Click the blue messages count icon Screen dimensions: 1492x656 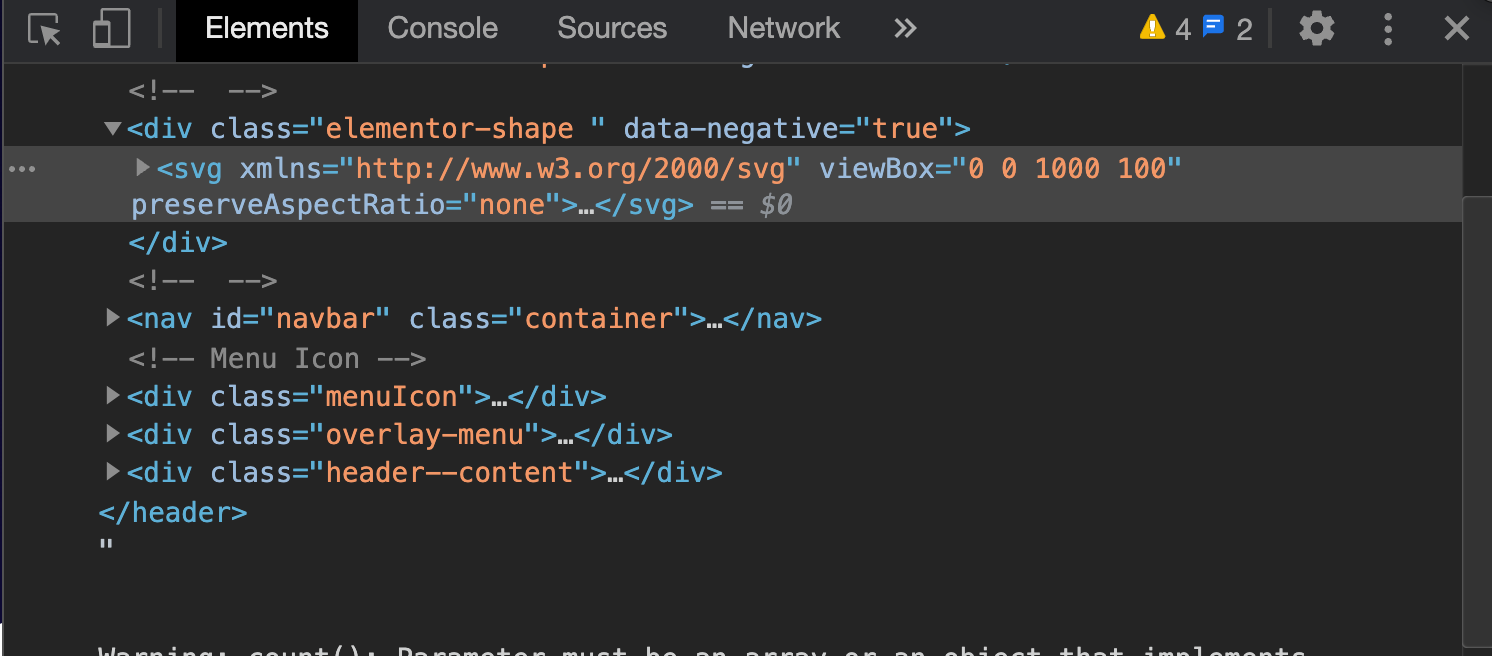[1213, 28]
